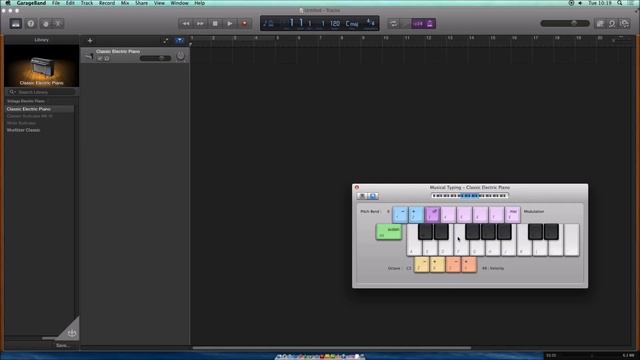Screen dimensions: 640x360
Task: Switch to the Keyboard view in Musical Typing
Action: point(362,196)
